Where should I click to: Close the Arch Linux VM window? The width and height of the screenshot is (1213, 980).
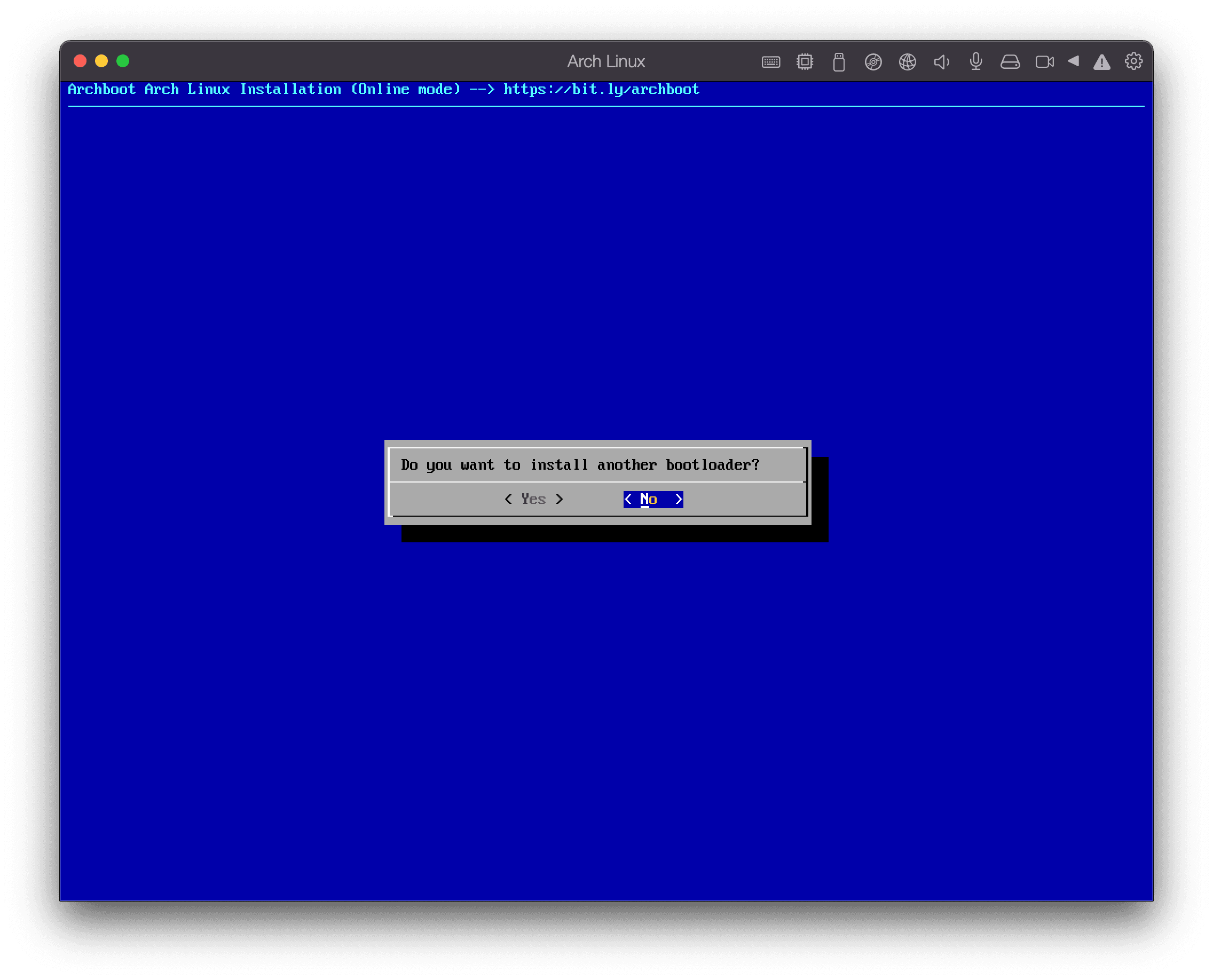(x=80, y=61)
